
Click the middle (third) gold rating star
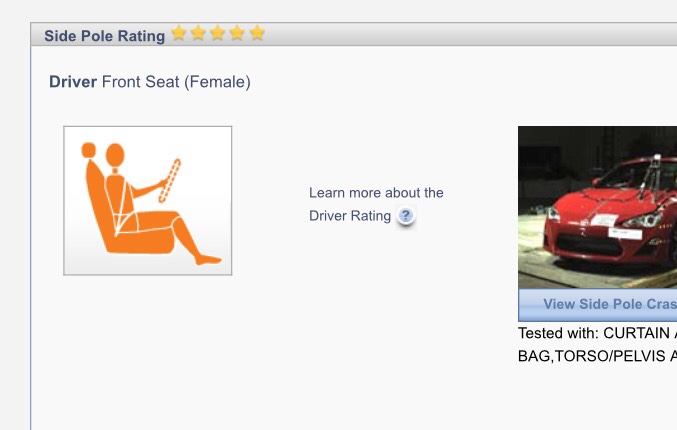click(x=218, y=34)
